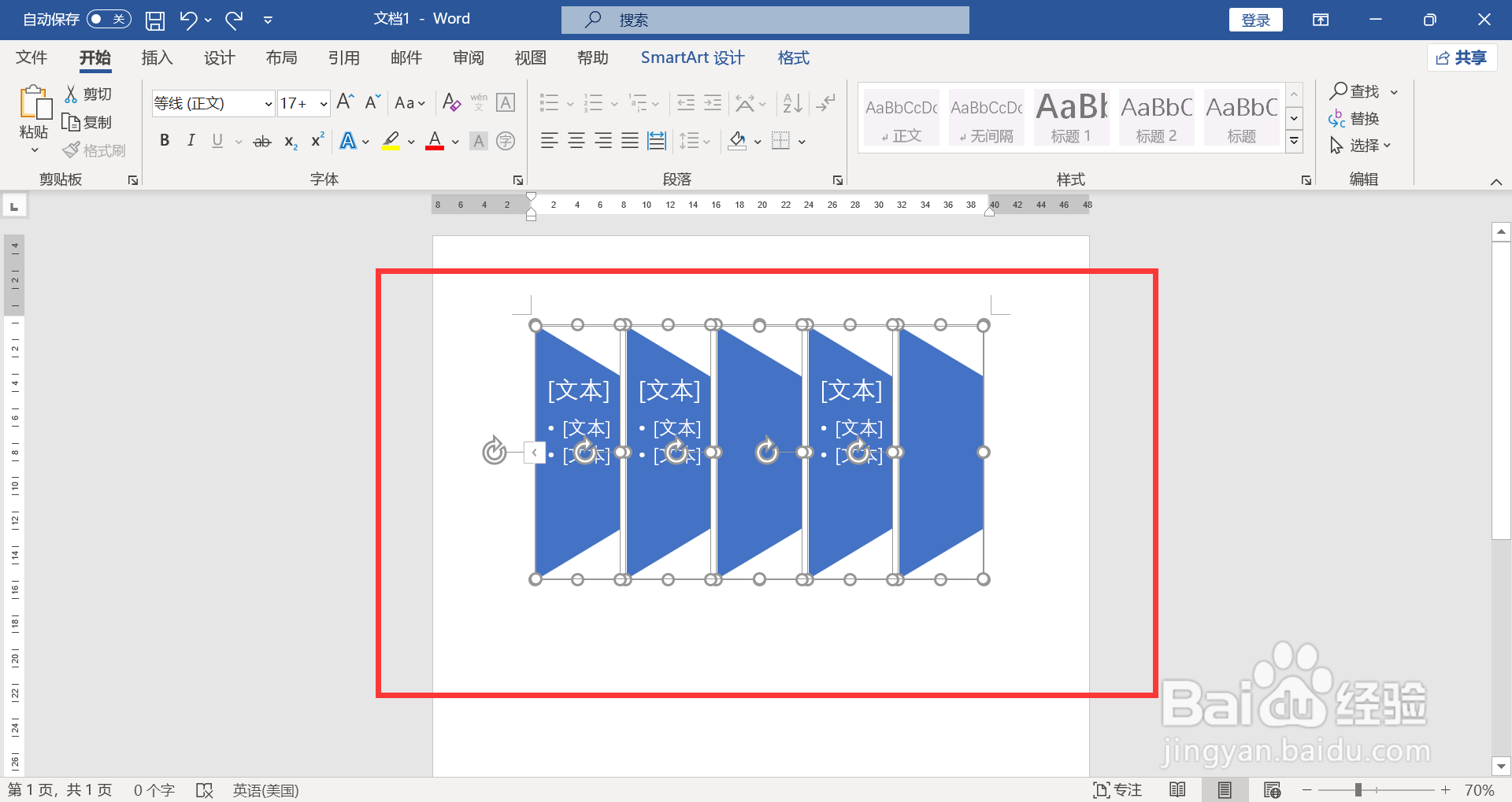Toggle superscript formatting
This screenshot has width=1512, height=802.
[317, 140]
